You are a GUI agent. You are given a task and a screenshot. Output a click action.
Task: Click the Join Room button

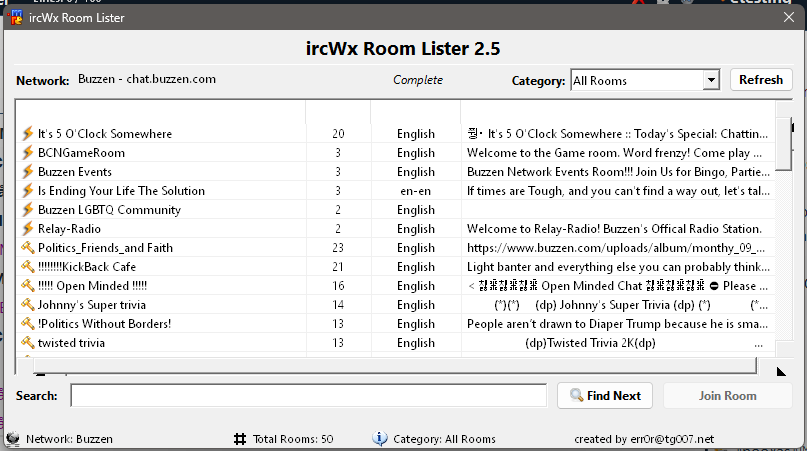[x=727, y=395]
